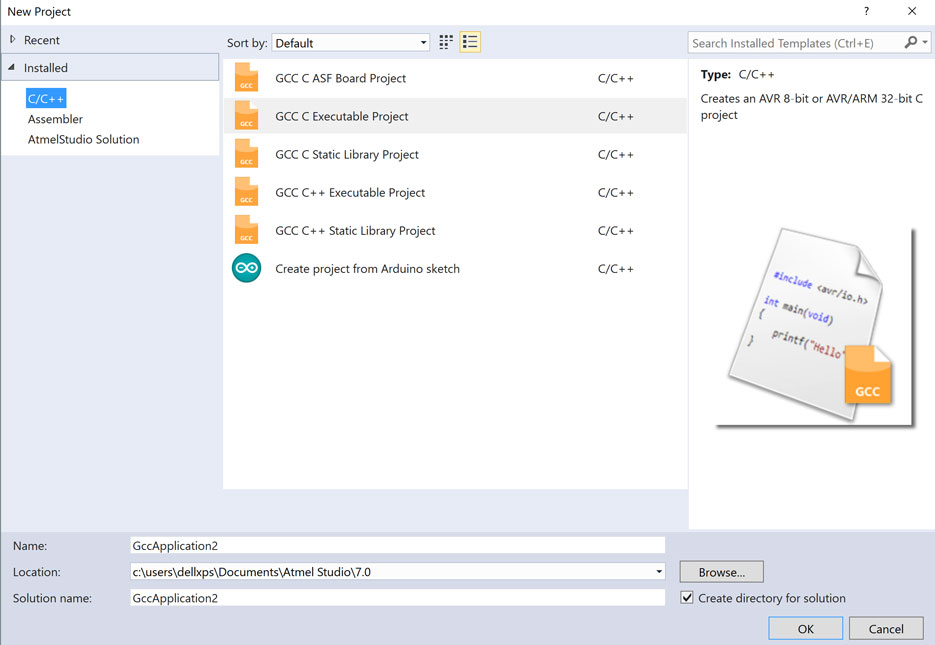Expand the Location path dropdown
The width and height of the screenshot is (935, 645).
pos(658,572)
